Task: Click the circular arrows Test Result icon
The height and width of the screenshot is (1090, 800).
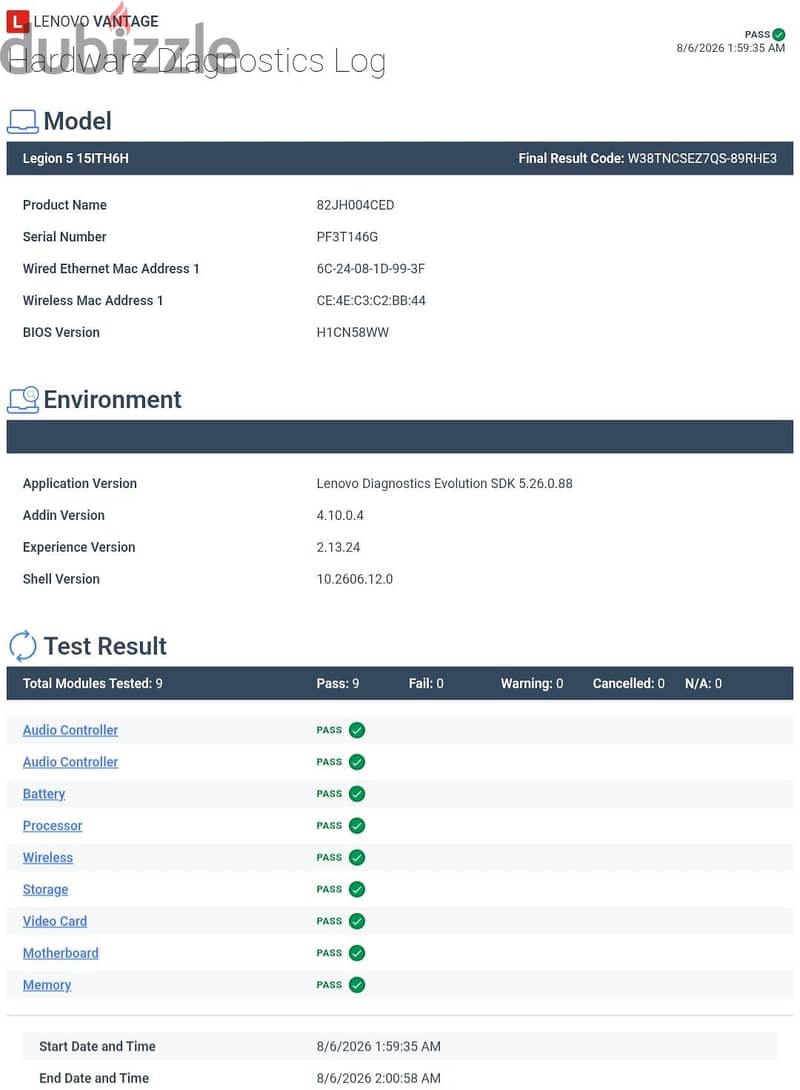Action: pos(22,646)
